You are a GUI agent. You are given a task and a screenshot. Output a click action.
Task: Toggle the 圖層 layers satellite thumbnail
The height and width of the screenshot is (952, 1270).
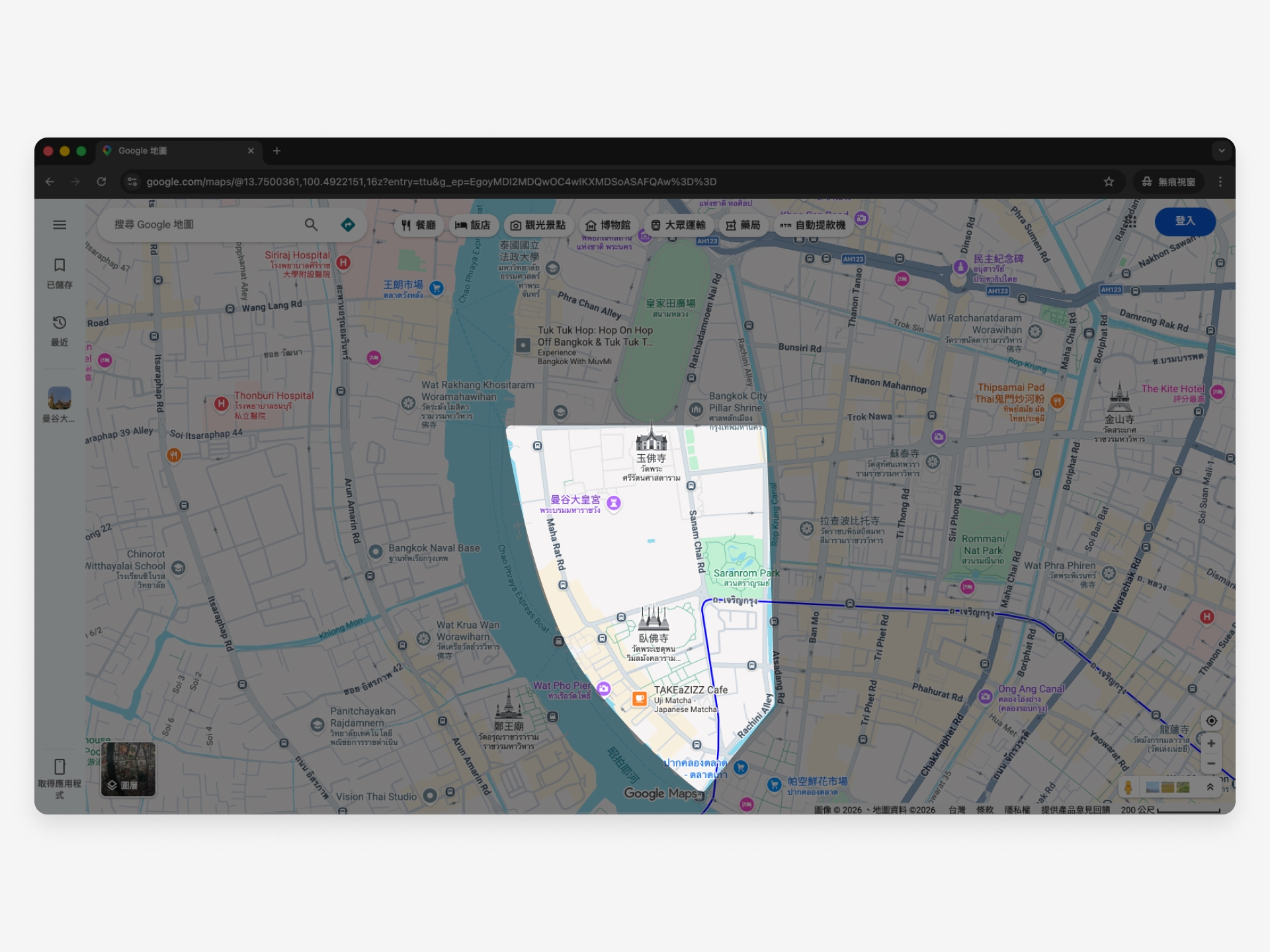click(x=128, y=769)
